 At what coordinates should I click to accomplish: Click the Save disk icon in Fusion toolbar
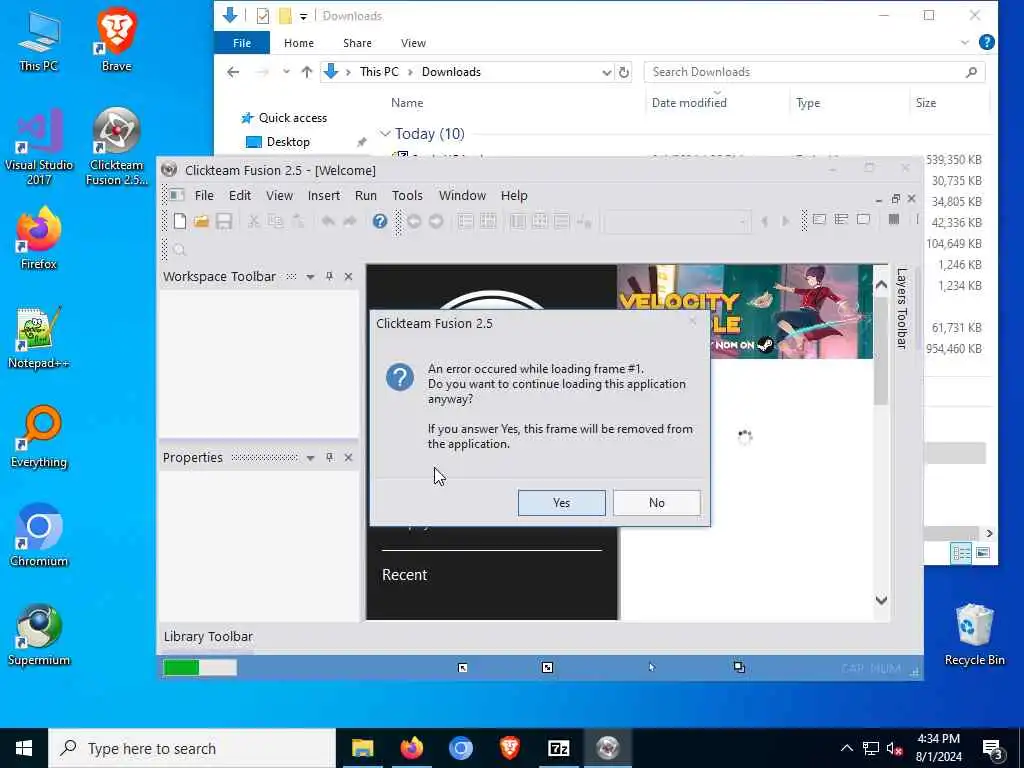(x=224, y=221)
